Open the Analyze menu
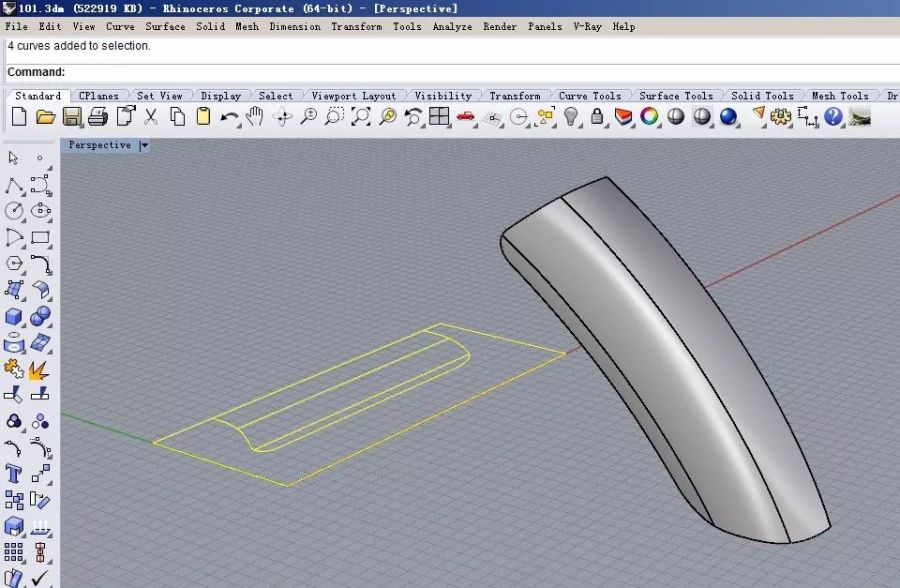 tap(452, 26)
